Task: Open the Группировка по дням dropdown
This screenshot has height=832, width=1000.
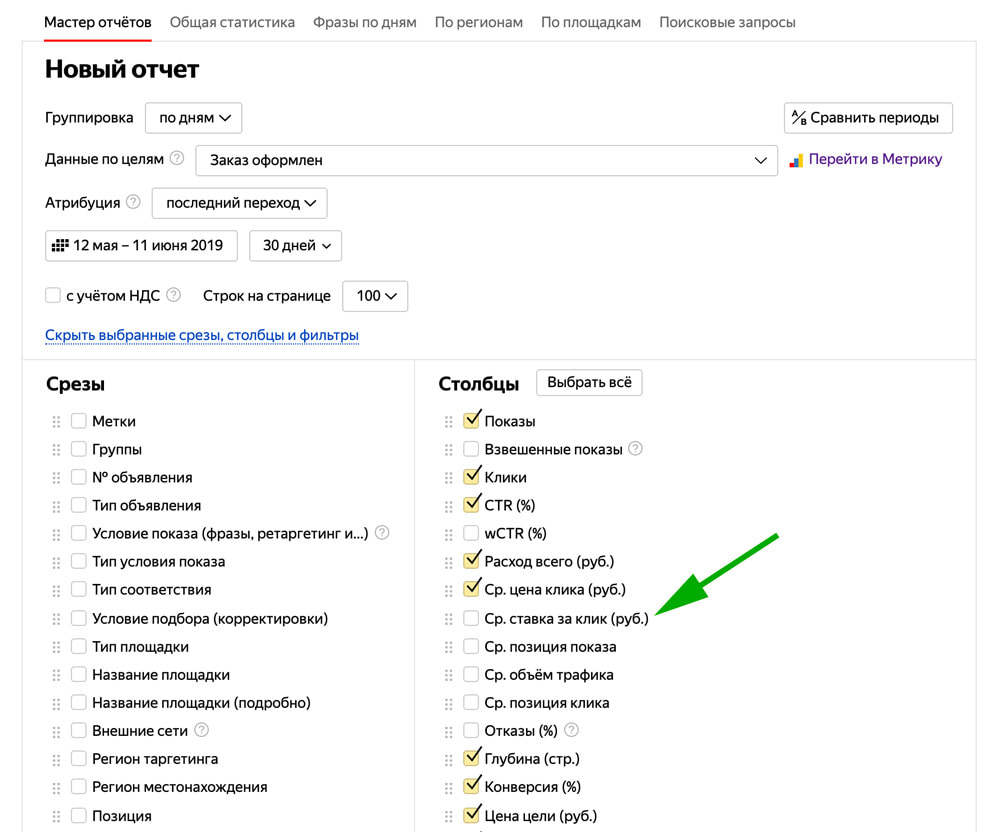Action: tap(193, 118)
